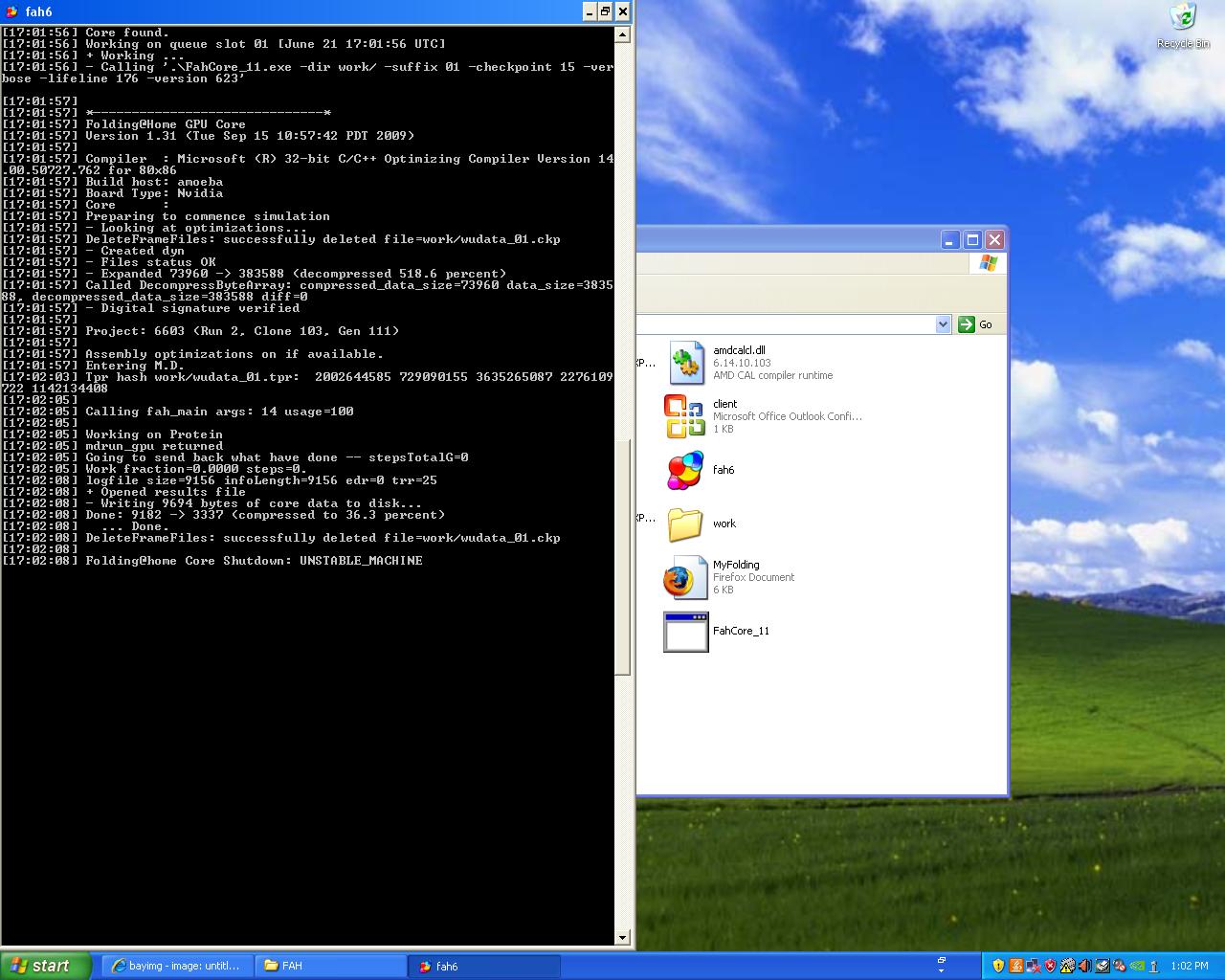Screen dimensions: 1225x980
Task: Click the volume speaker tray icon
Action: click(1085, 966)
